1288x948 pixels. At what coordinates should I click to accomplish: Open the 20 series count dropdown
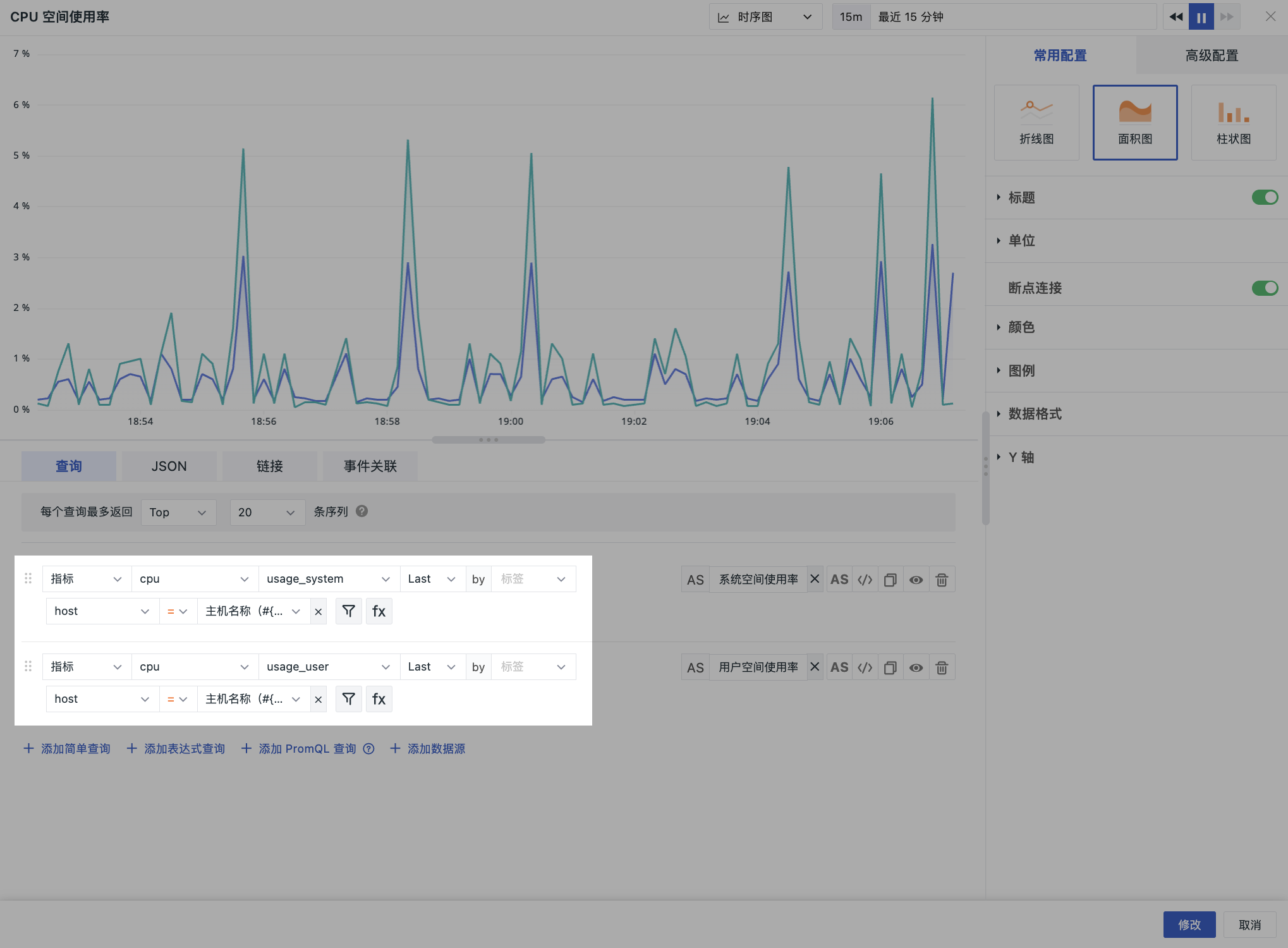click(267, 512)
